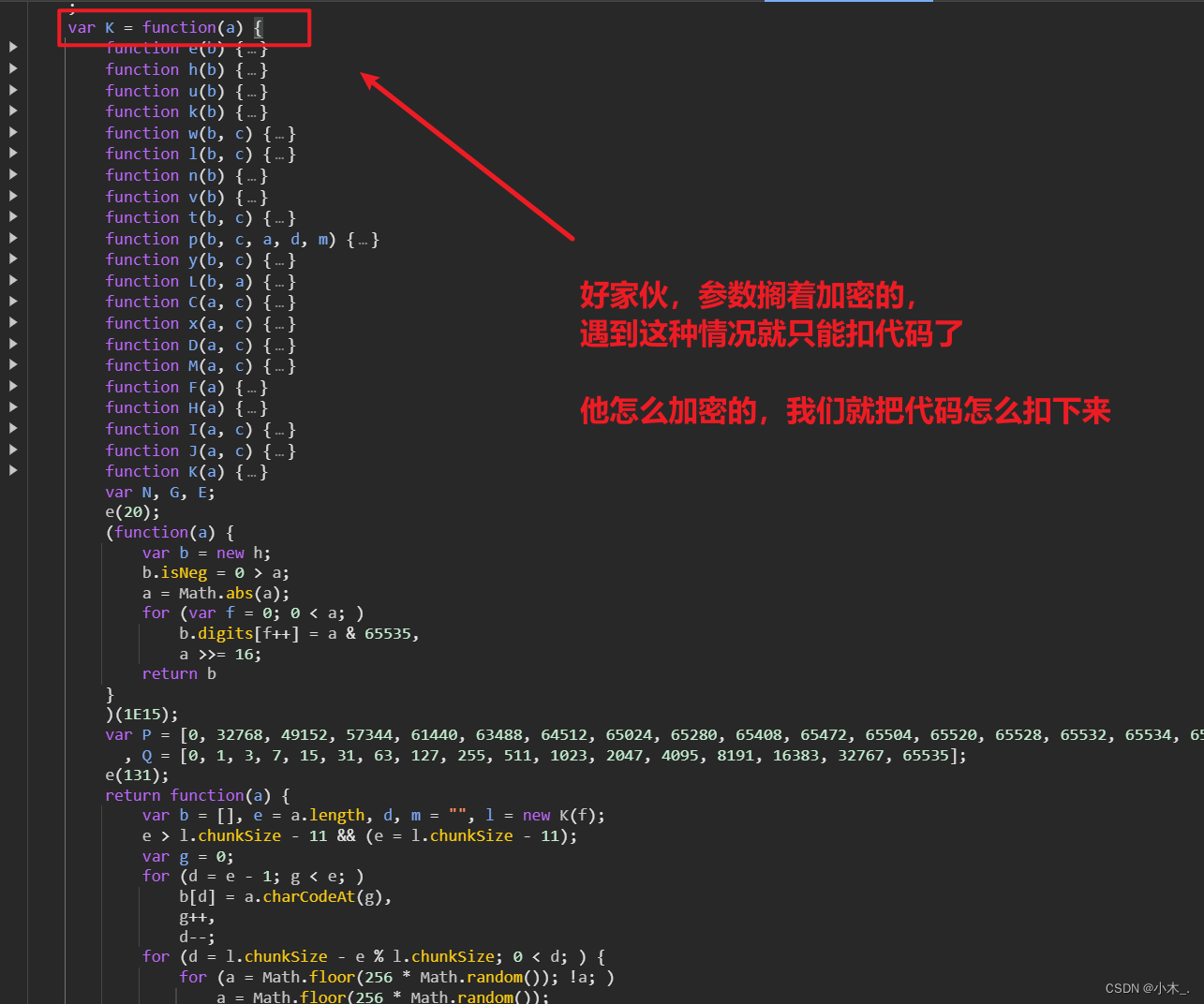Click 'for (var f = 0; 0 < a; )' line
Viewport: 1204px width, 1004px height.
click(253, 613)
